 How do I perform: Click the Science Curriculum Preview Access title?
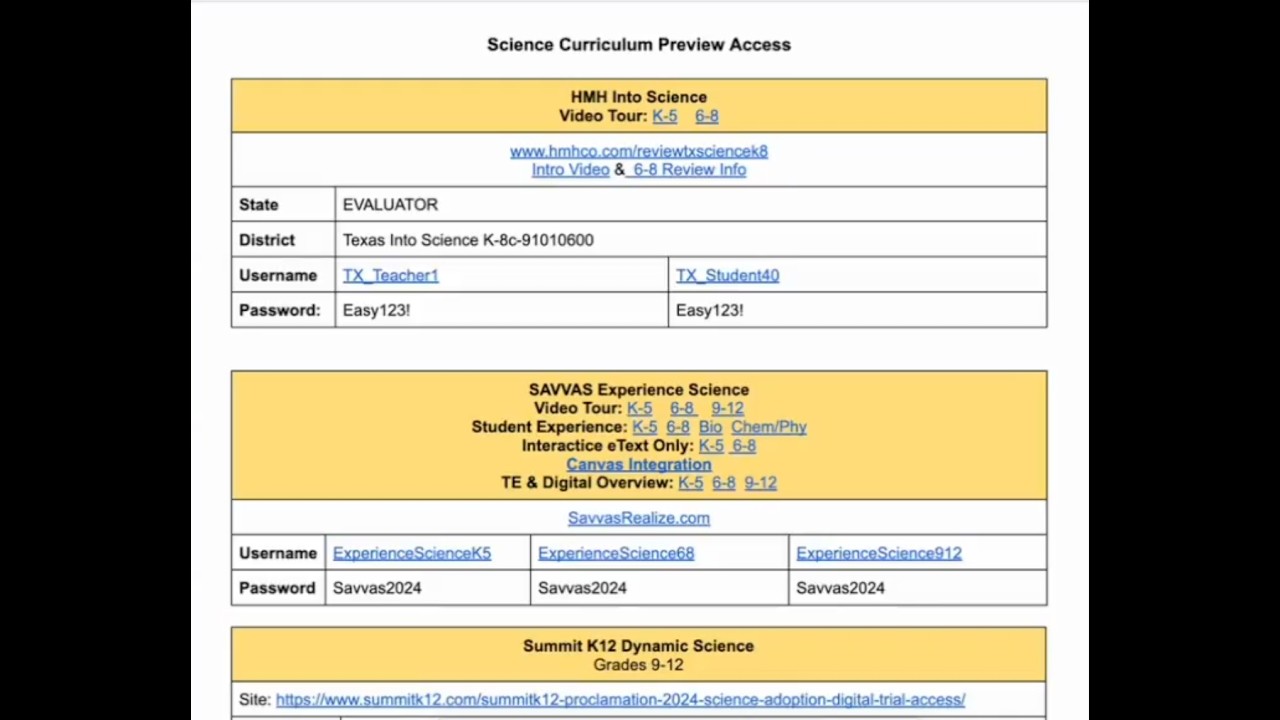tap(639, 44)
